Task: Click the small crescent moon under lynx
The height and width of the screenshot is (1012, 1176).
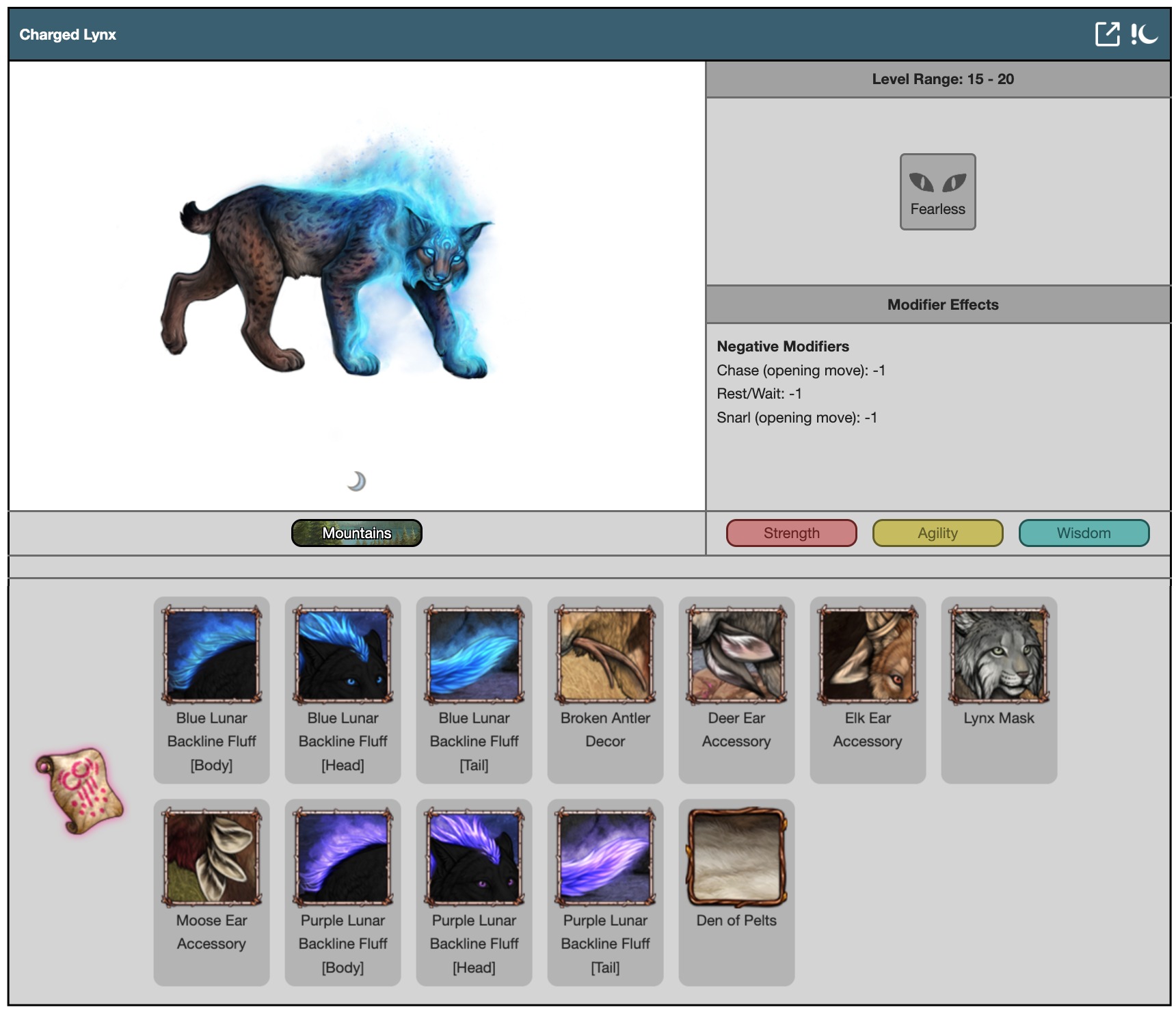Action: 356,481
